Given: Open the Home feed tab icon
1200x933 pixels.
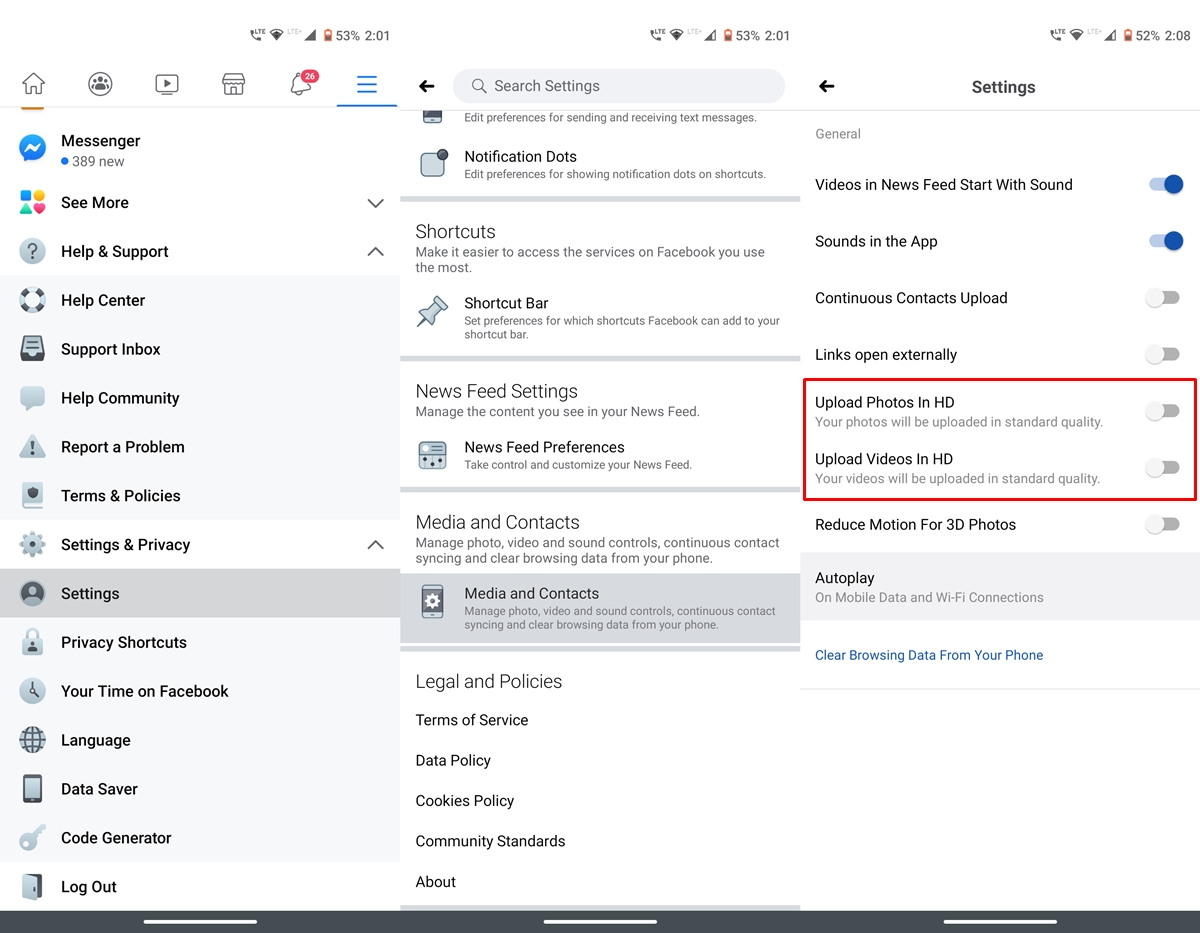Looking at the screenshot, I should point(33,84).
